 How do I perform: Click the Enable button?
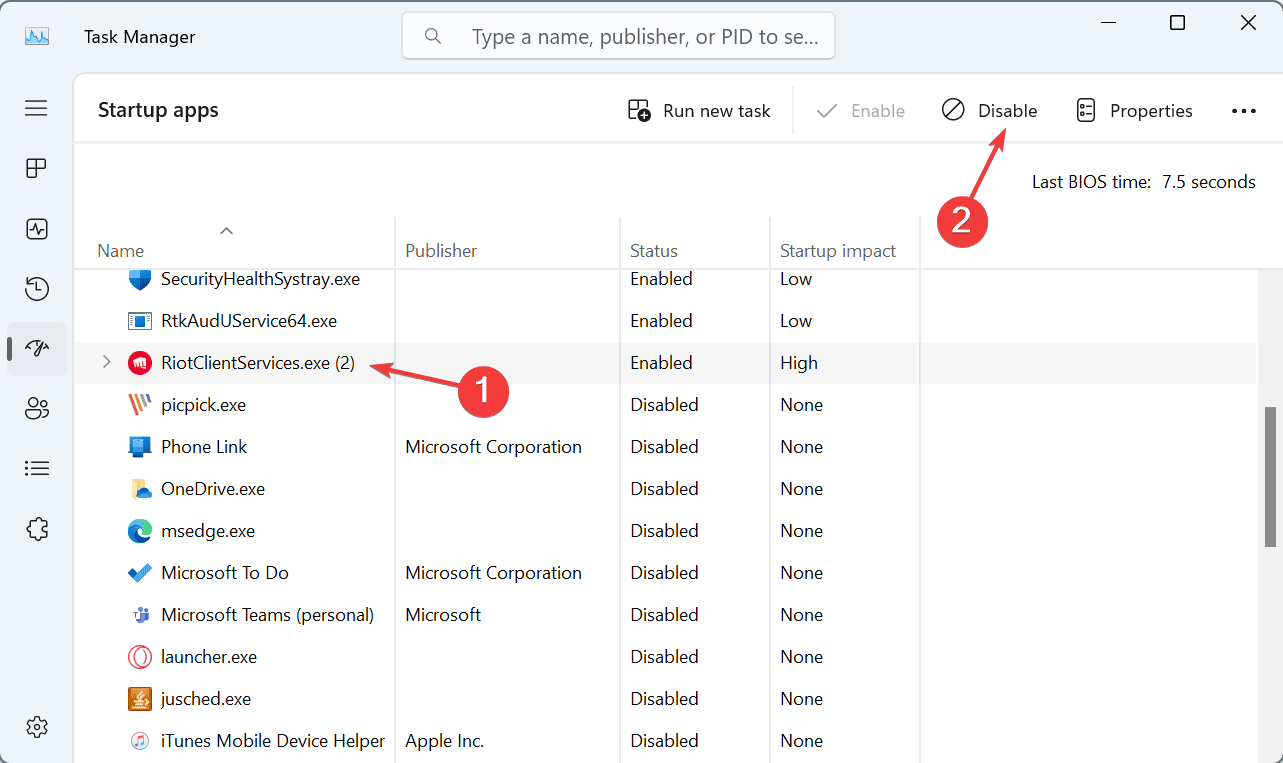click(x=860, y=111)
